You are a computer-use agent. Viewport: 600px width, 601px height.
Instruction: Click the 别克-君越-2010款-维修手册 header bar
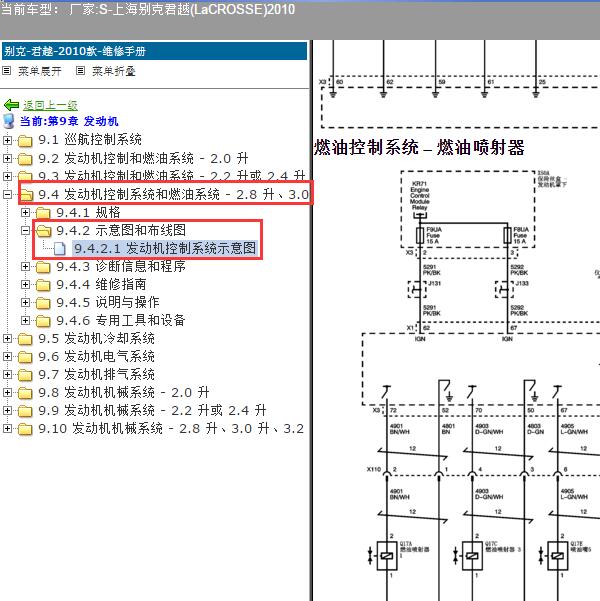[x=154, y=51]
